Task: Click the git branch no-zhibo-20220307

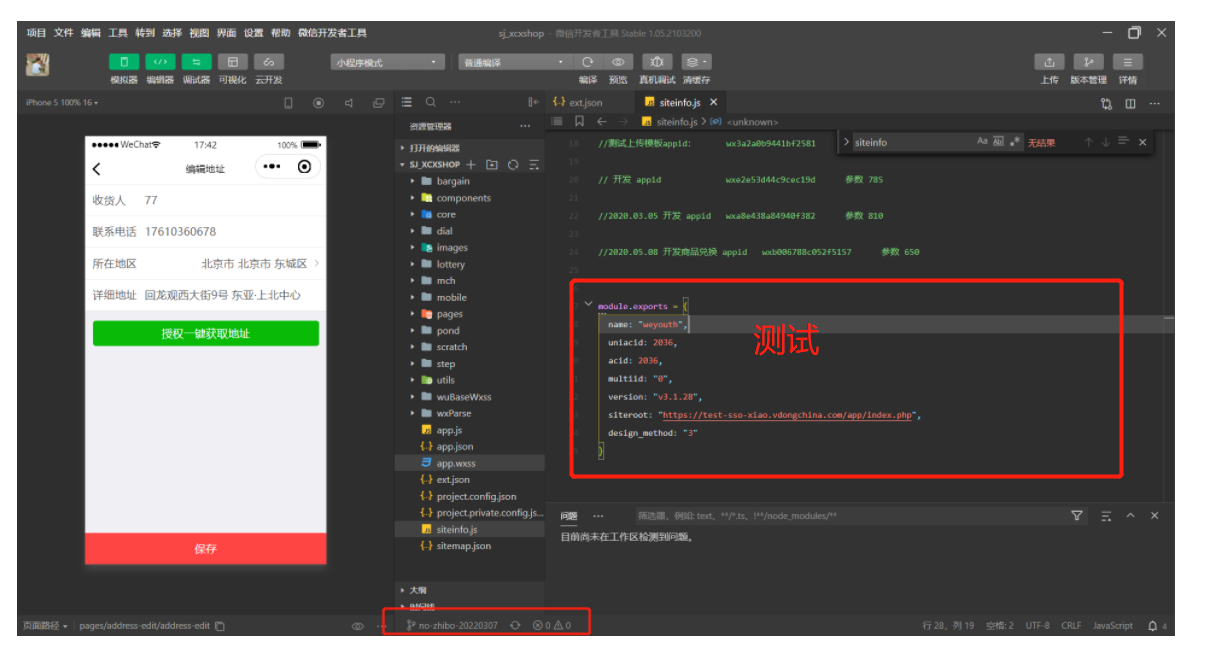Action: (451, 625)
